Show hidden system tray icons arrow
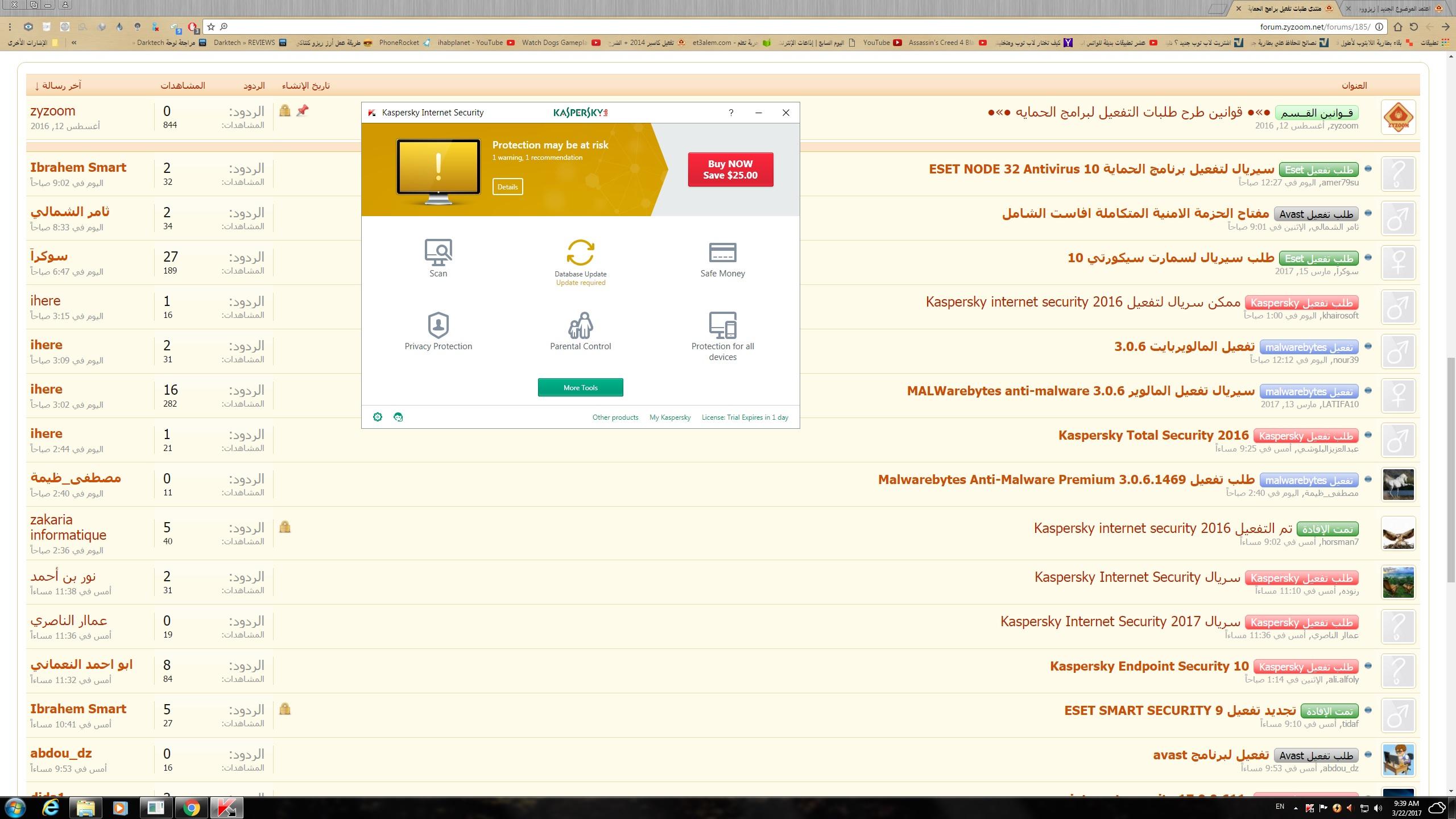Viewport: 1456px width, 819px height. [x=1296, y=808]
